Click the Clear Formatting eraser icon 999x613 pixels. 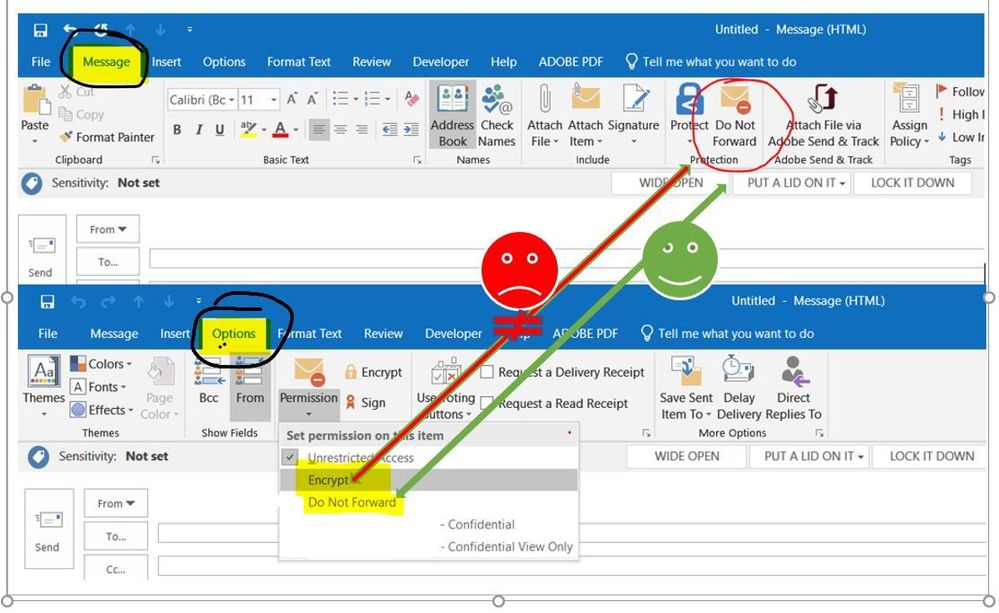[412, 99]
